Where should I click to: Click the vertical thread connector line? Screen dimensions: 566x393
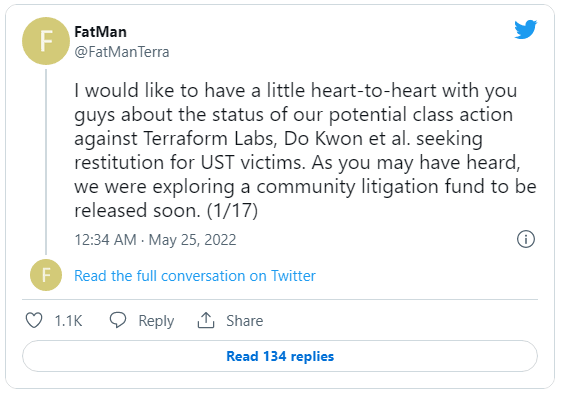click(x=46, y=162)
